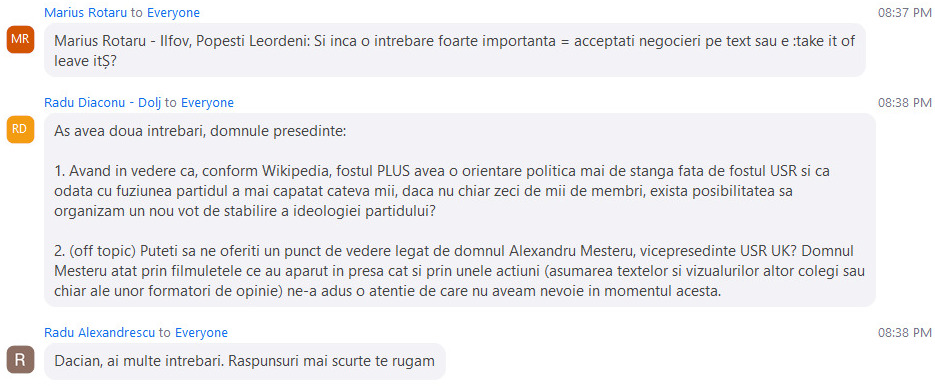Viewport: 935px width, 386px height.
Task: Click the 08:38 PM timestamp beside Radu Diaconu
Action: tap(905, 103)
